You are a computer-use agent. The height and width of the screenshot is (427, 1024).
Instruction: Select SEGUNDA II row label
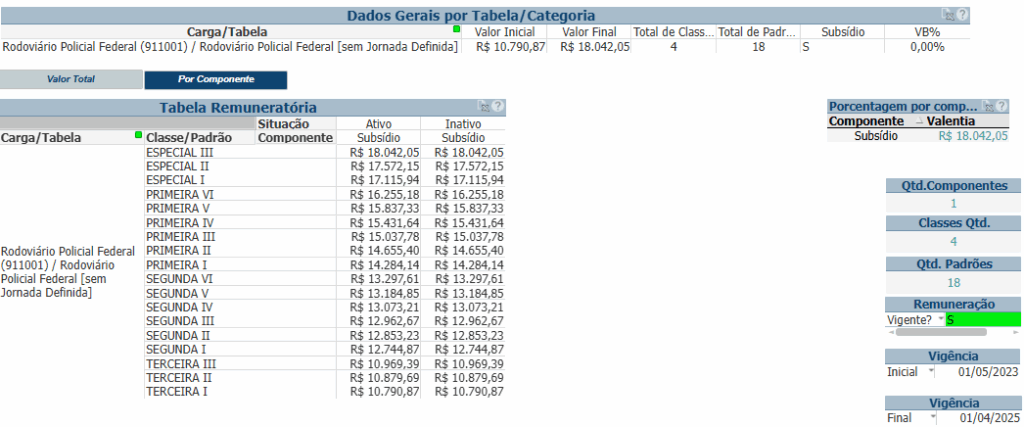[178, 335]
